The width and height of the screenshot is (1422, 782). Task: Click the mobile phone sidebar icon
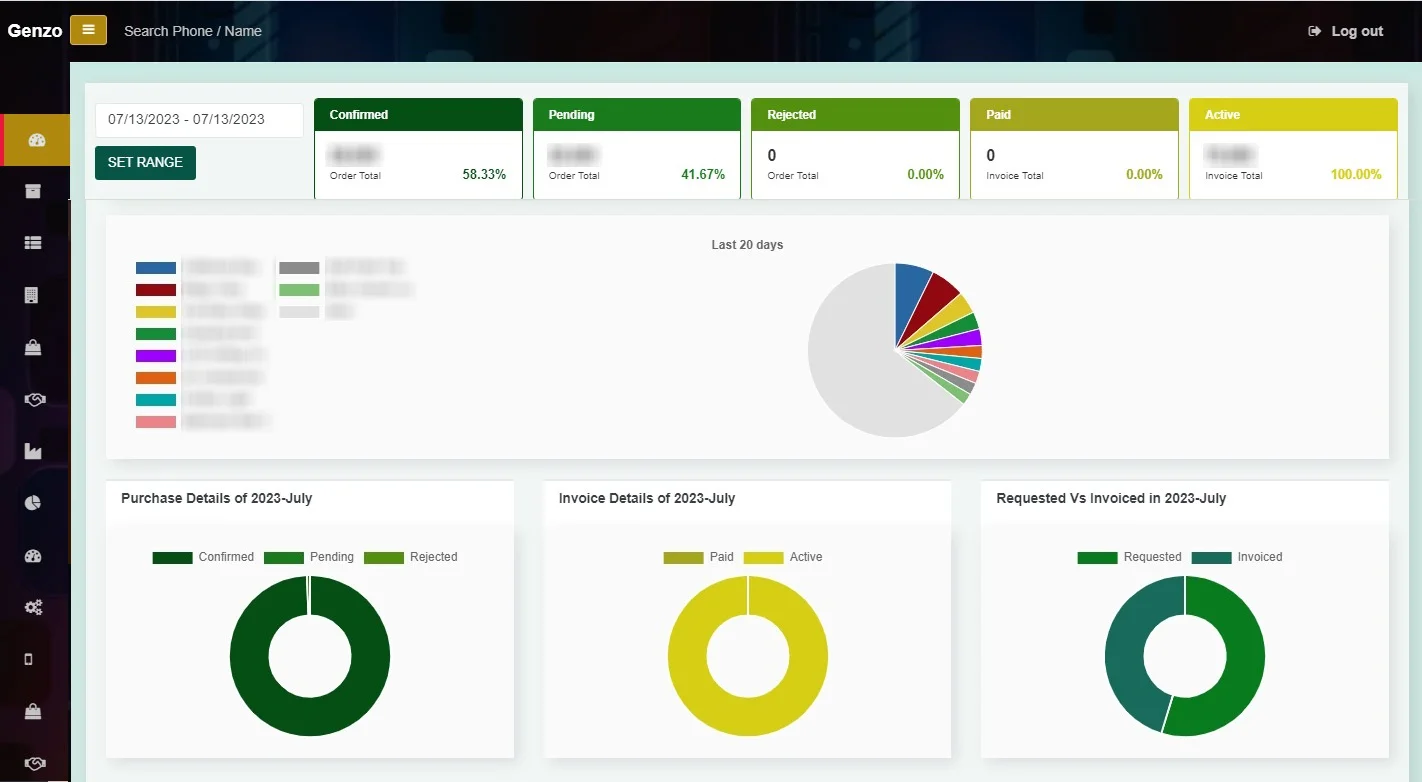tap(29, 659)
